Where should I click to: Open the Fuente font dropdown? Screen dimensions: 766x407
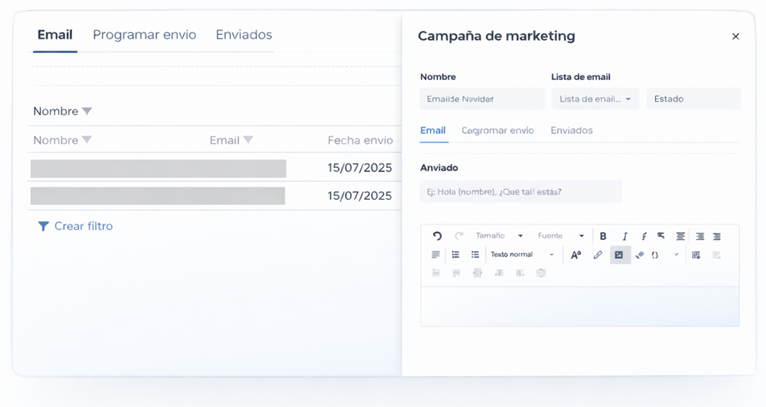[x=561, y=236]
